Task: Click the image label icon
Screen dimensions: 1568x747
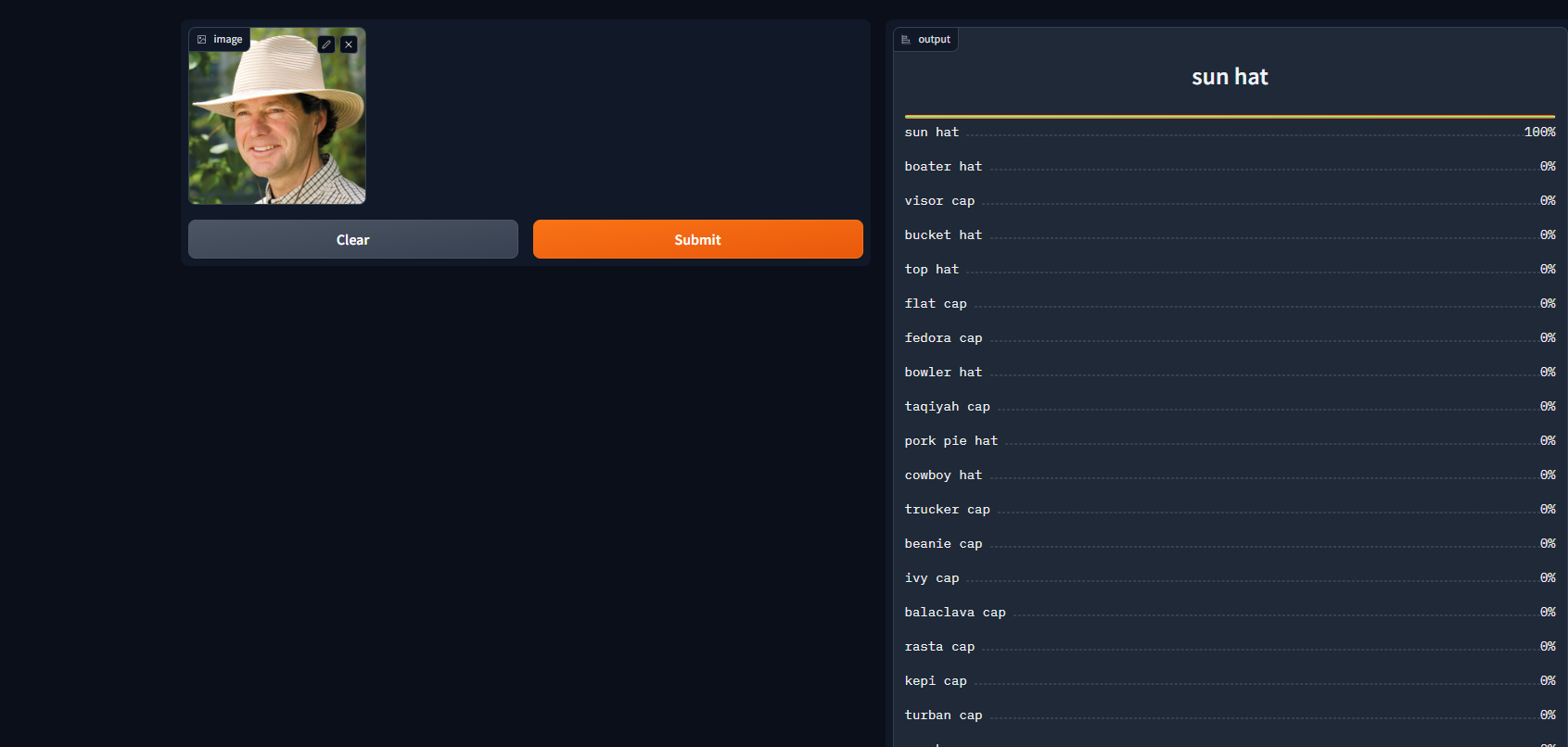Action: [x=202, y=40]
